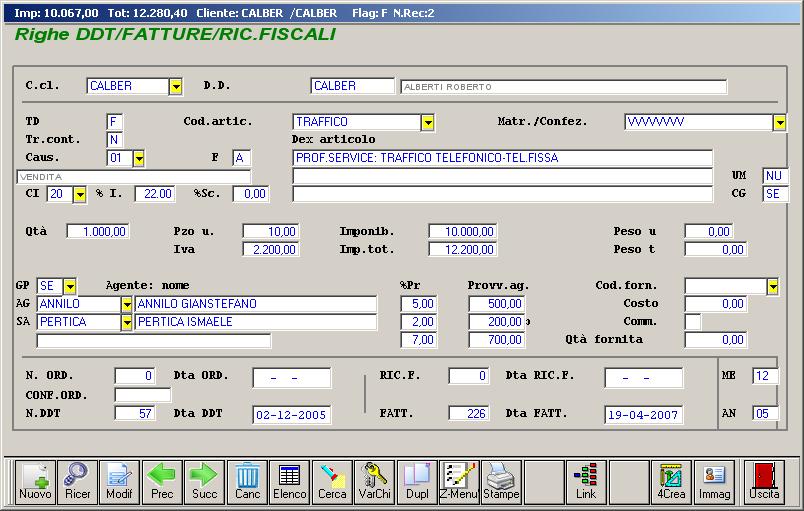Open the Elenco list icon
The width and height of the screenshot is (804, 511).
[x=290, y=482]
